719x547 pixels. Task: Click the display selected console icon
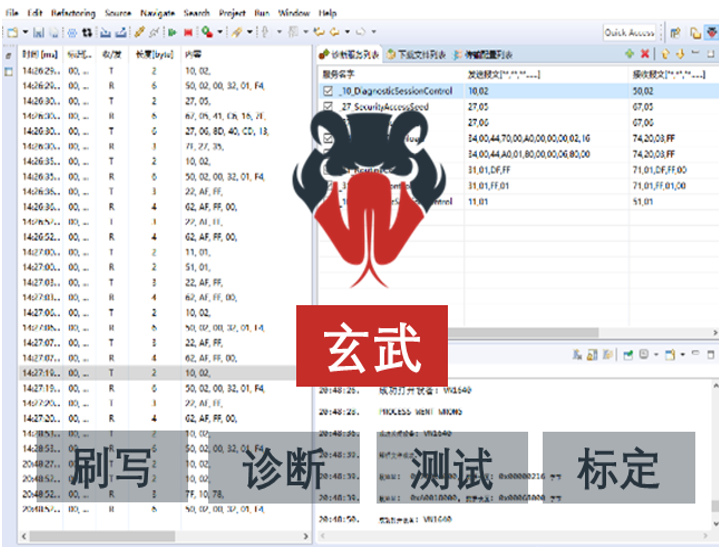pyautogui.click(x=644, y=354)
